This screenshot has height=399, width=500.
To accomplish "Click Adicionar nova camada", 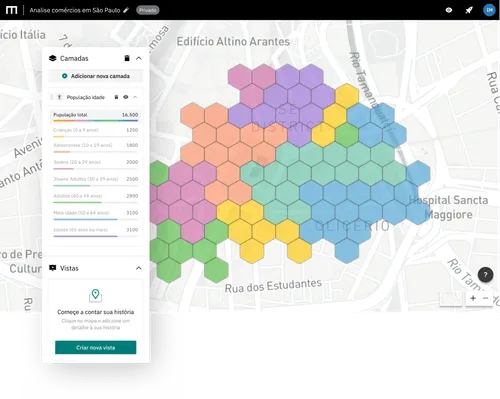I will [x=95, y=76].
